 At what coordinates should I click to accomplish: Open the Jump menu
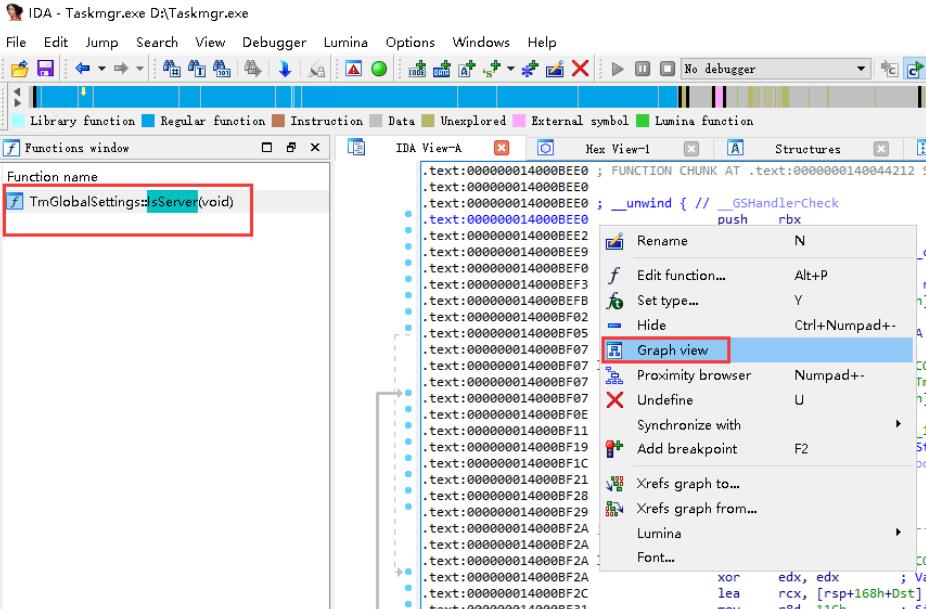pyautogui.click(x=102, y=43)
